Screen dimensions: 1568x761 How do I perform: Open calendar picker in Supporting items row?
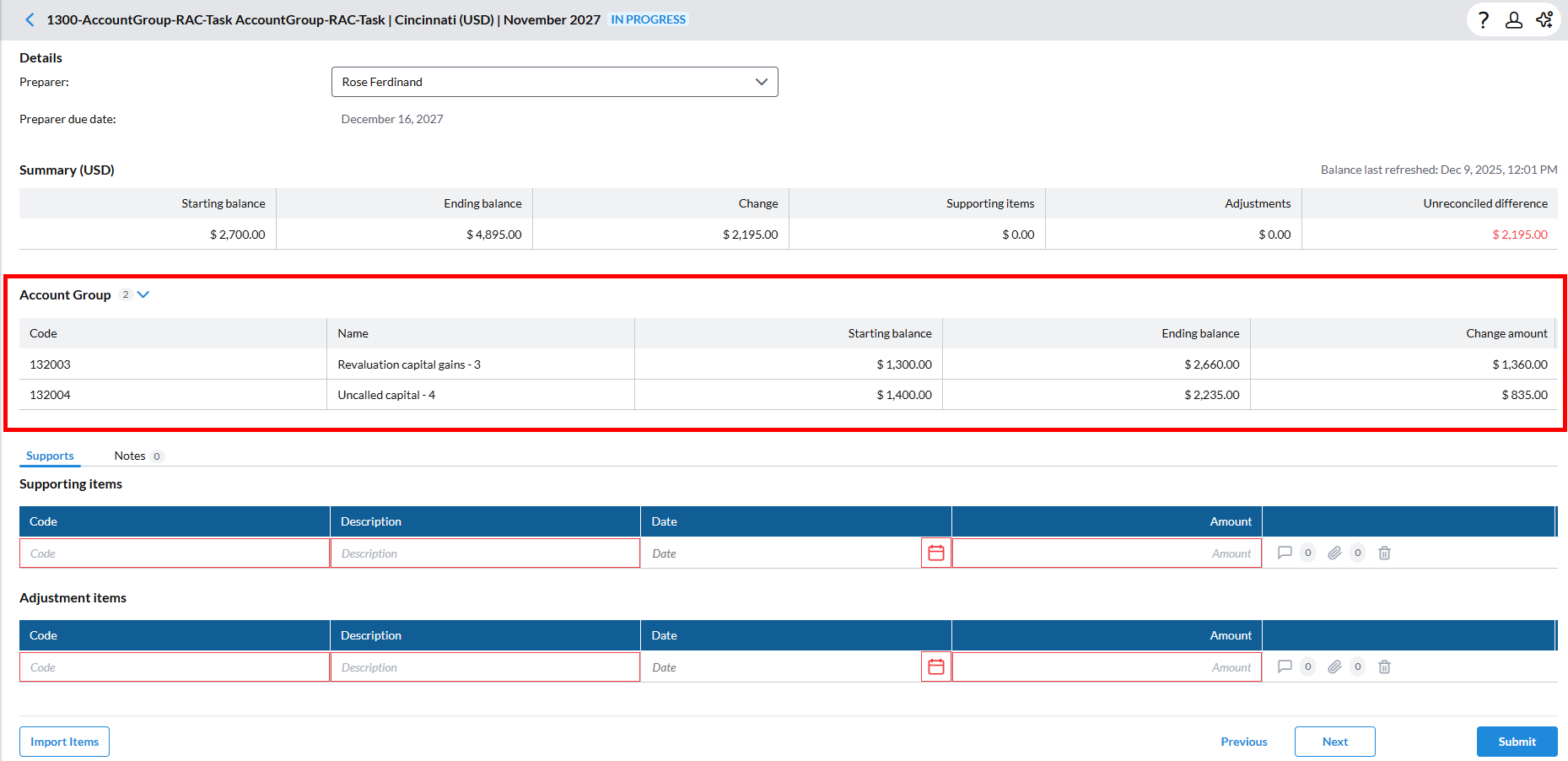click(x=935, y=553)
